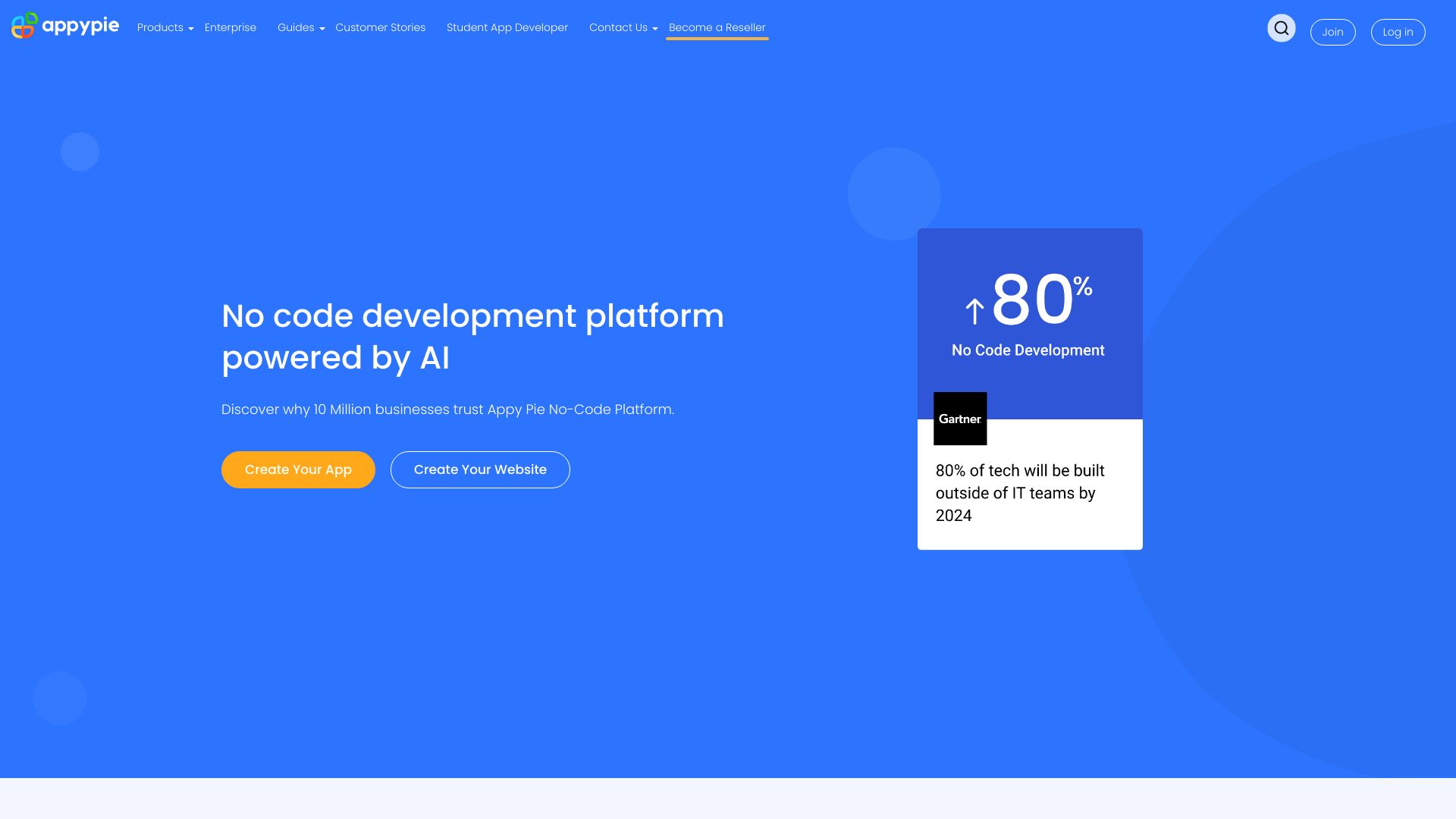This screenshot has height=819, width=1456.
Task: Click the upward arrow beside 80%
Action: point(974,307)
